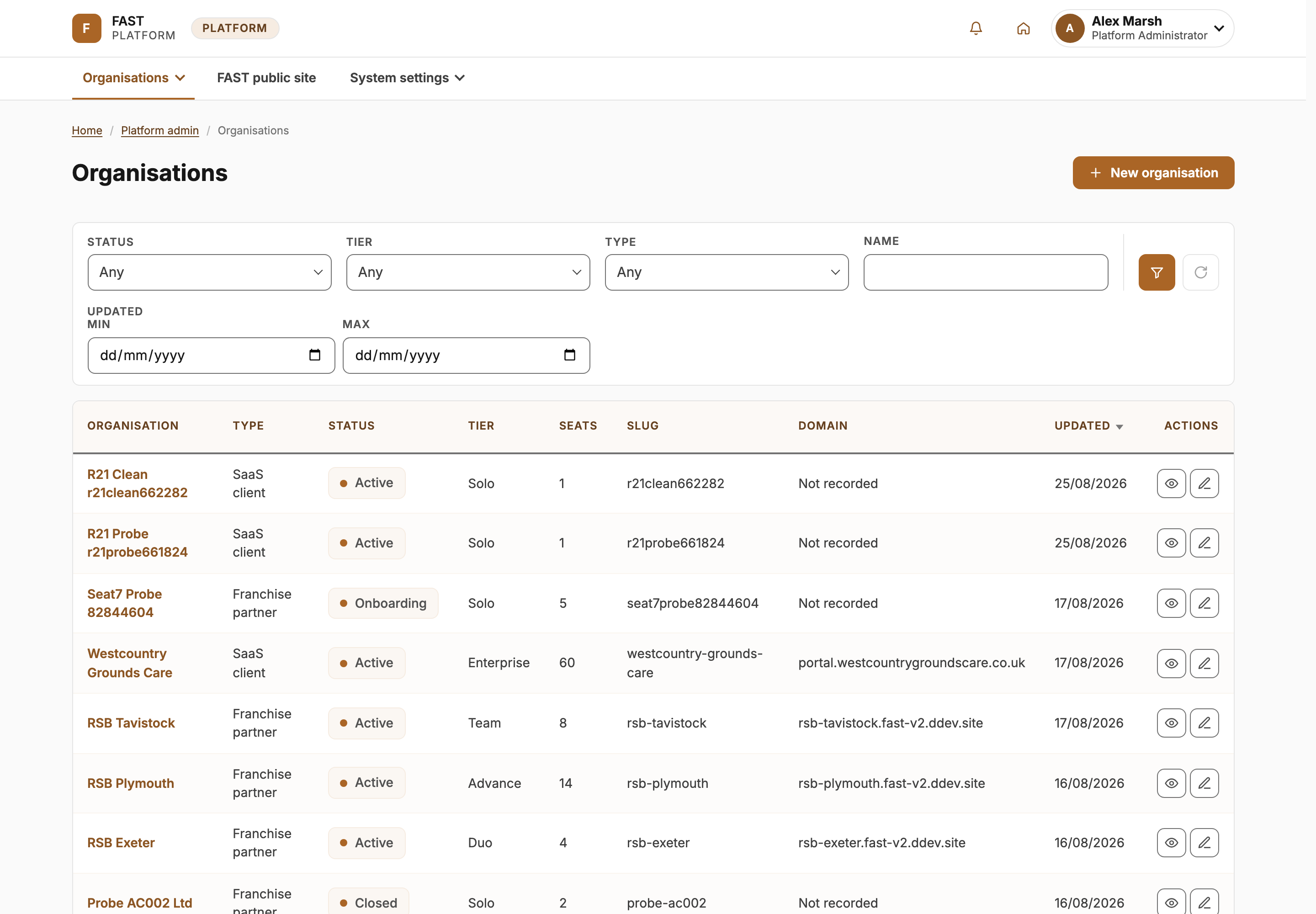1316x914 pixels.
Task: Open calendar picker for Max date
Action: click(569, 355)
